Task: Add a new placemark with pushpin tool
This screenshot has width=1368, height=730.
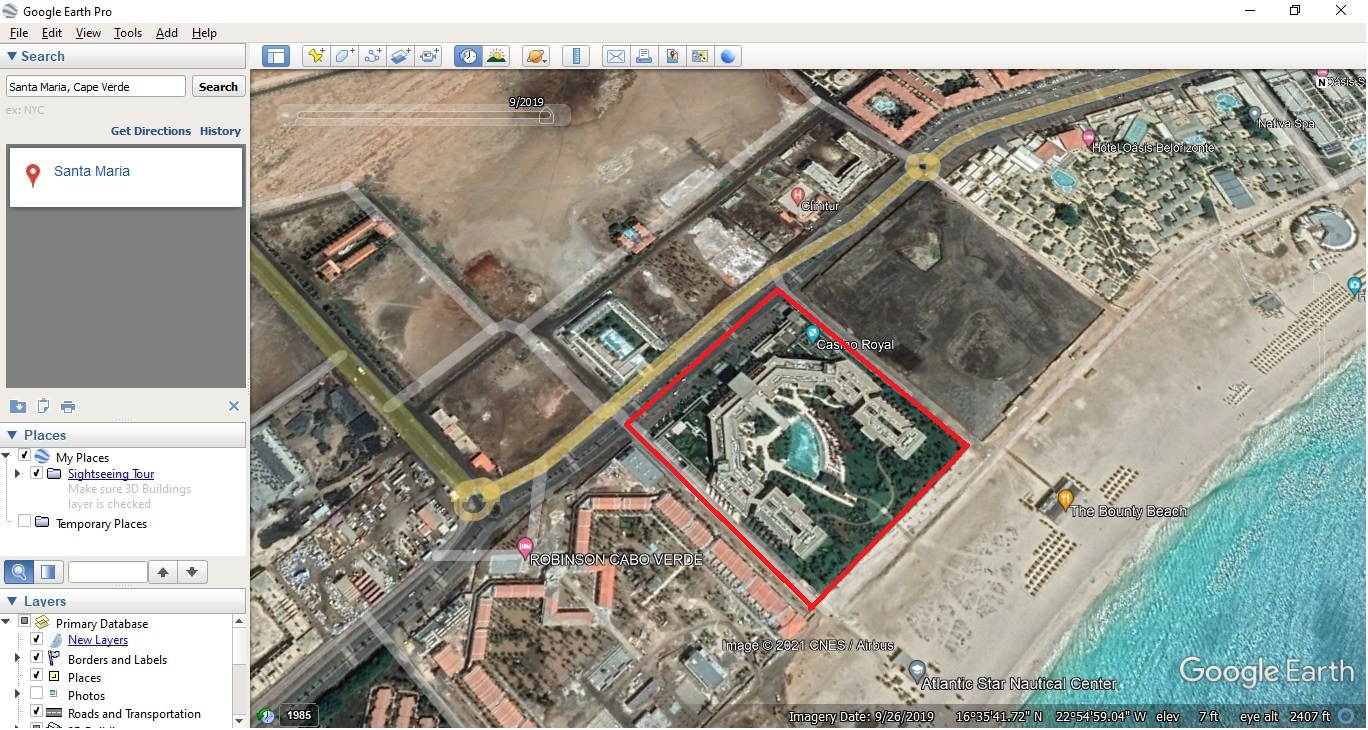Action: (x=316, y=56)
